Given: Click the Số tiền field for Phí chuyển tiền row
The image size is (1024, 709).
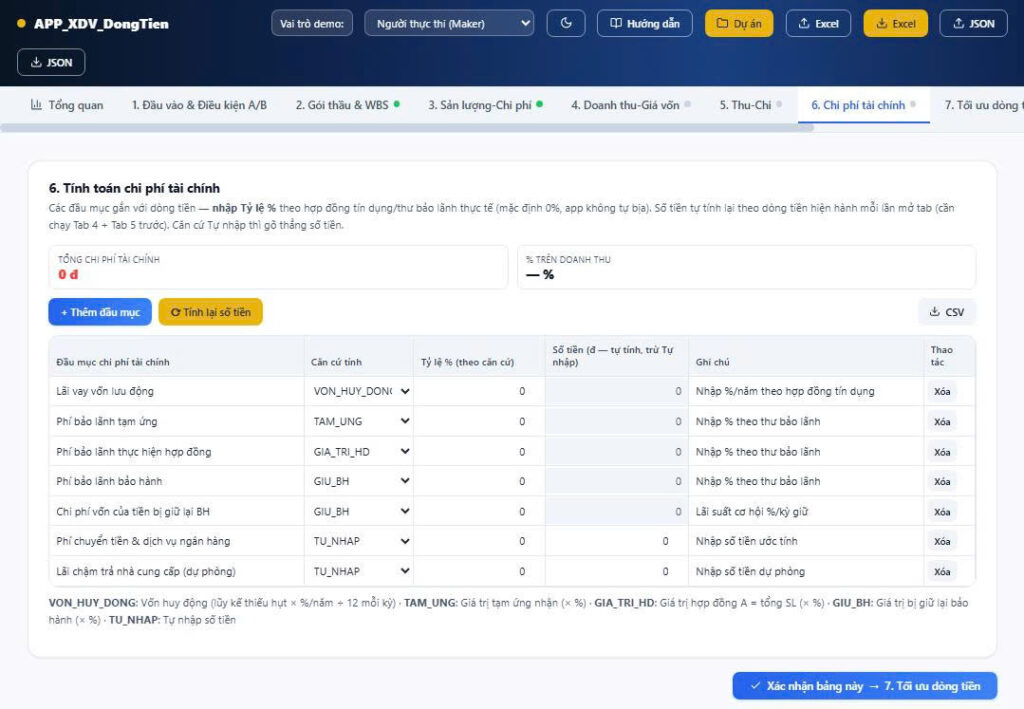Looking at the screenshot, I should coord(616,541).
